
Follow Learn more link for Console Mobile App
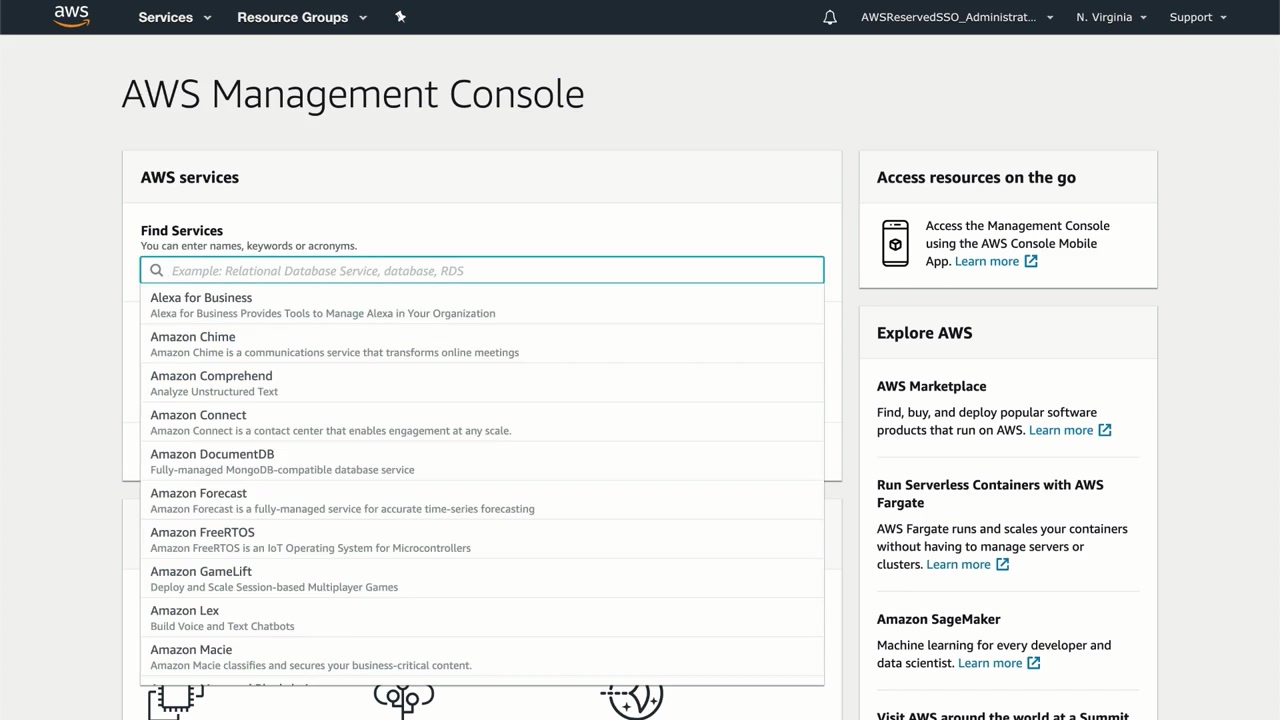click(x=987, y=261)
